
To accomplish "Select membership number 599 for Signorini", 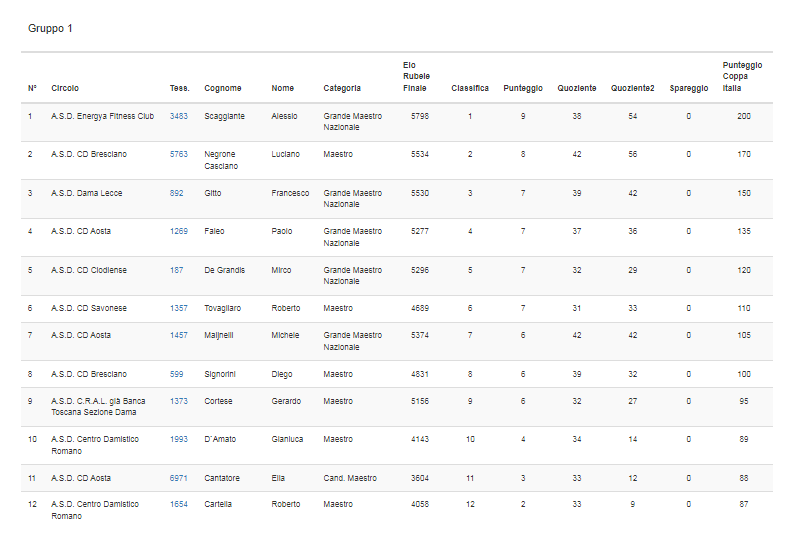I will click(176, 374).
